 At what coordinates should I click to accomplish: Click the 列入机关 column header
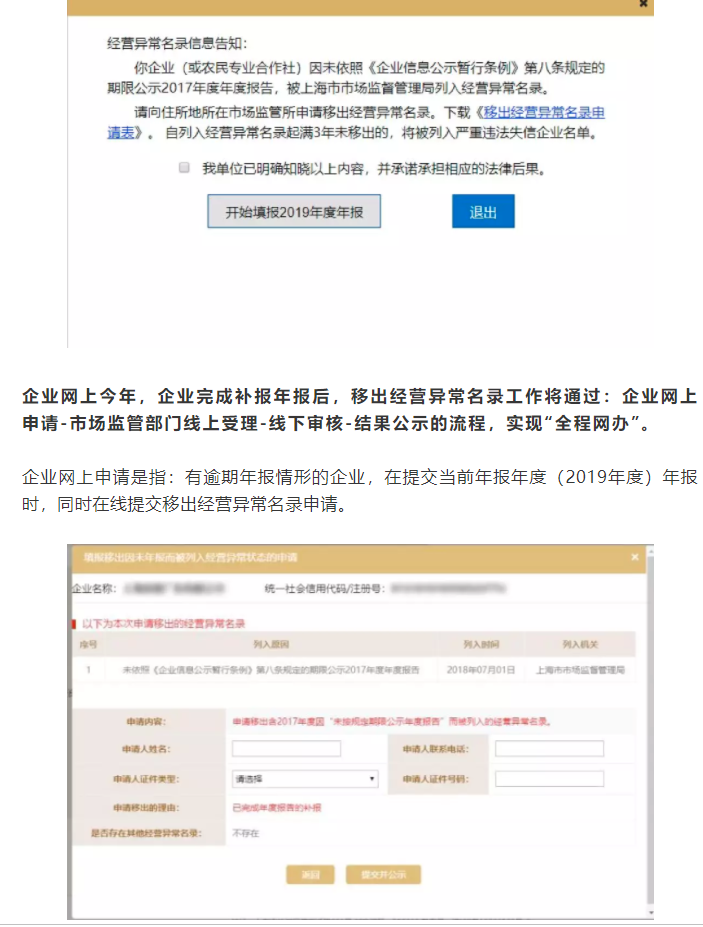pos(580,645)
